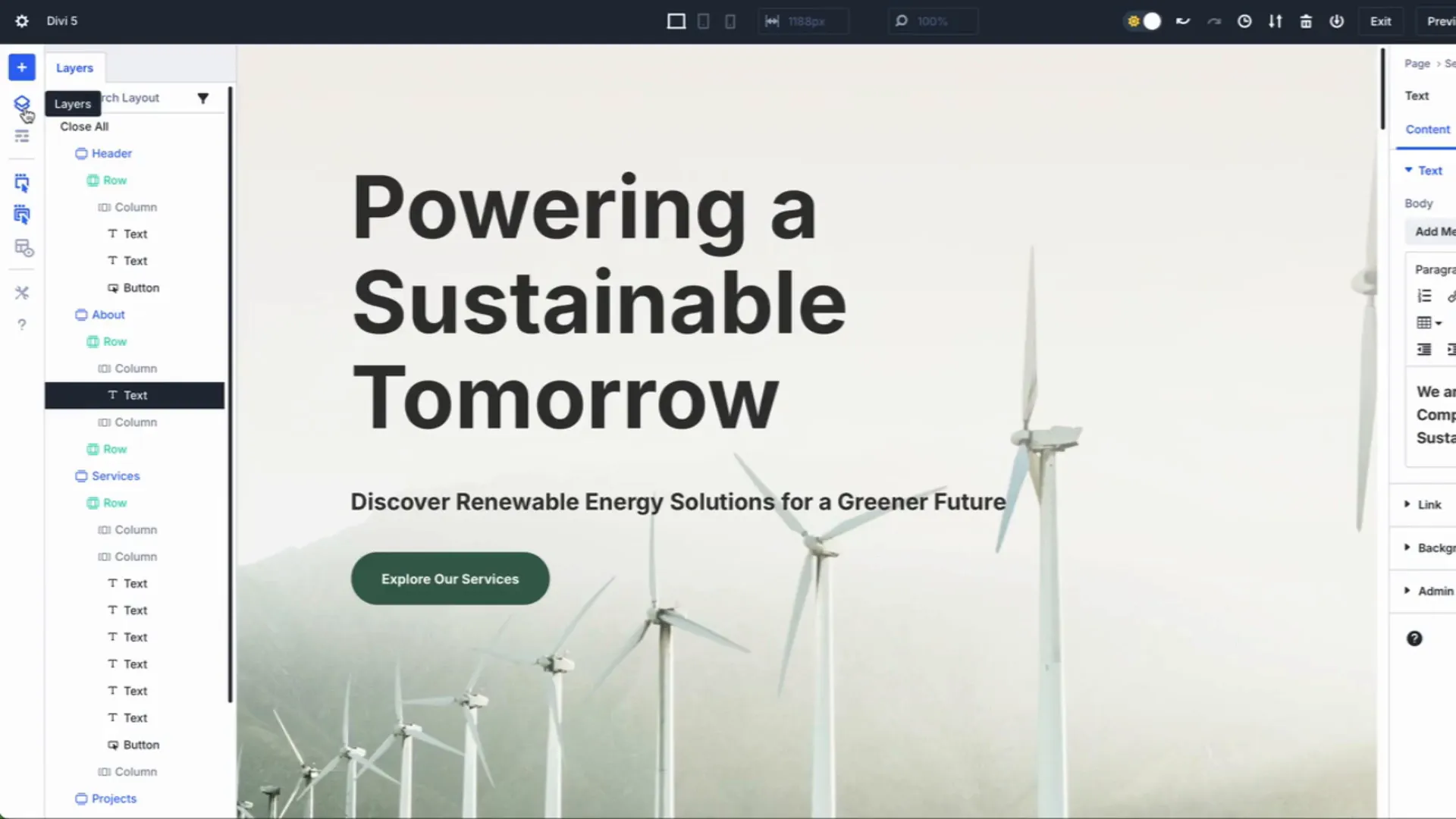
Task: Open portability import export arrows icon
Action: coord(1276,21)
